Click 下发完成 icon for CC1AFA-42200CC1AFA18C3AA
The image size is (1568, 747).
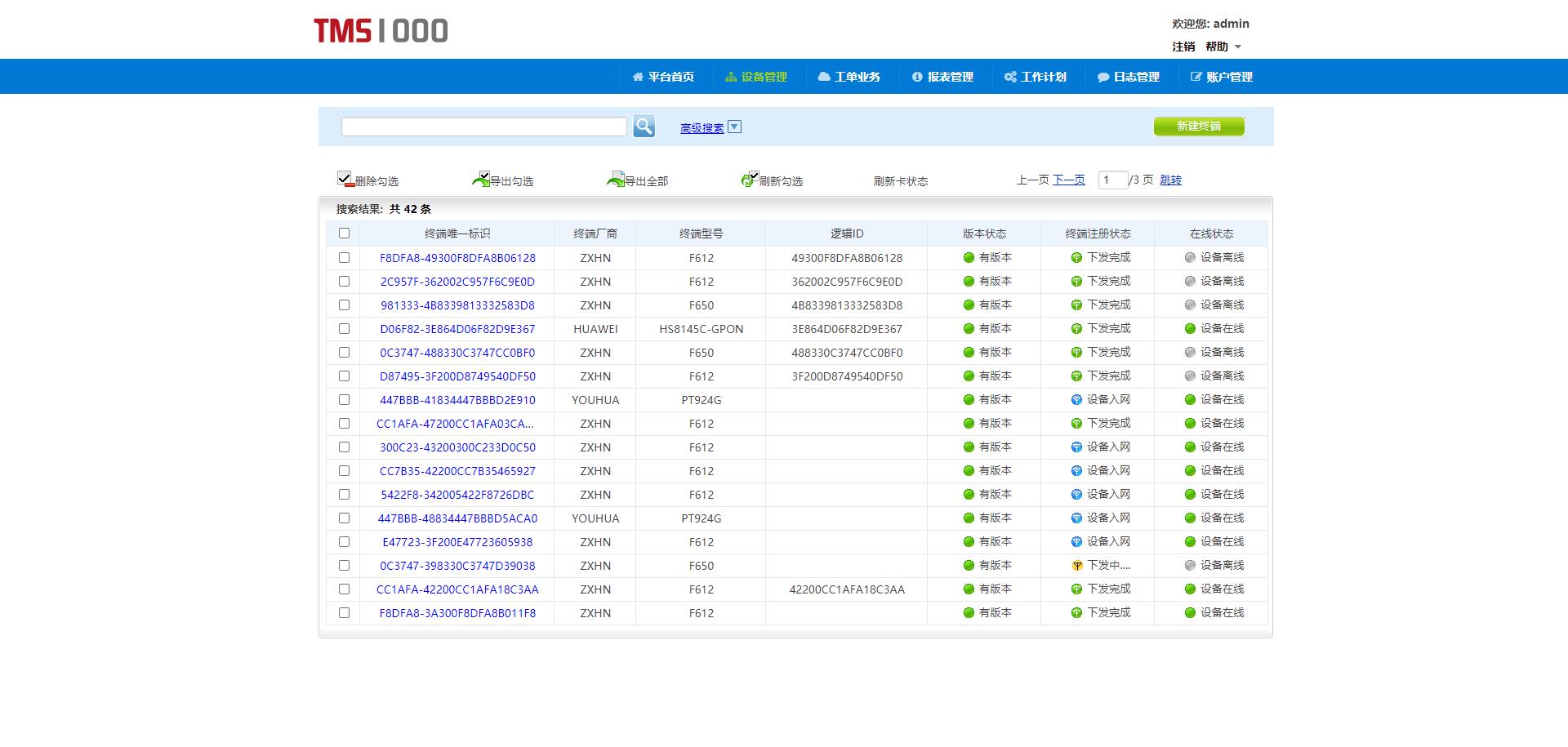tap(1076, 589)
